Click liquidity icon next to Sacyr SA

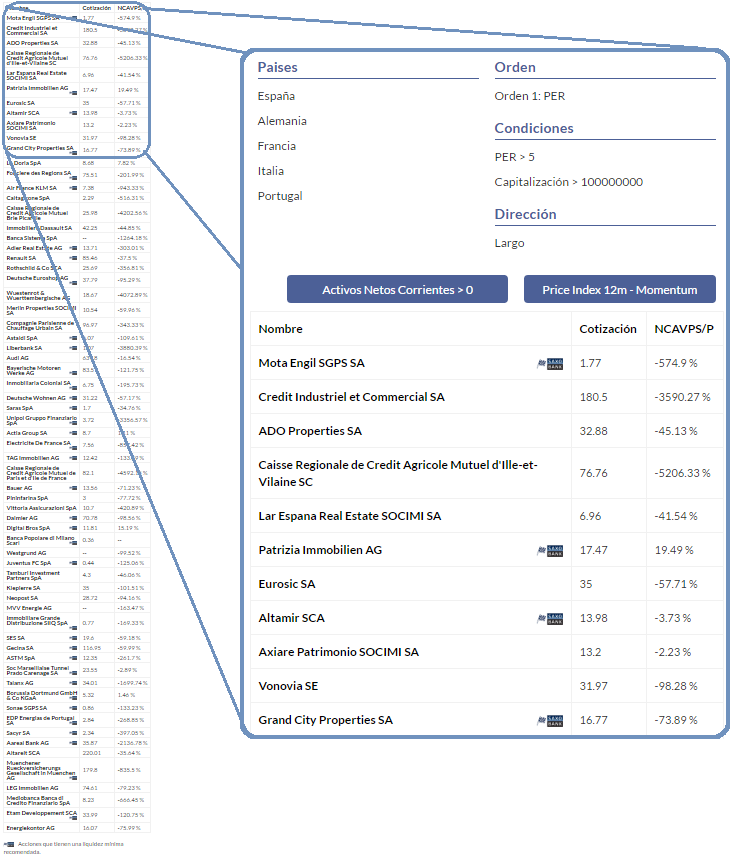click(73, 733)
